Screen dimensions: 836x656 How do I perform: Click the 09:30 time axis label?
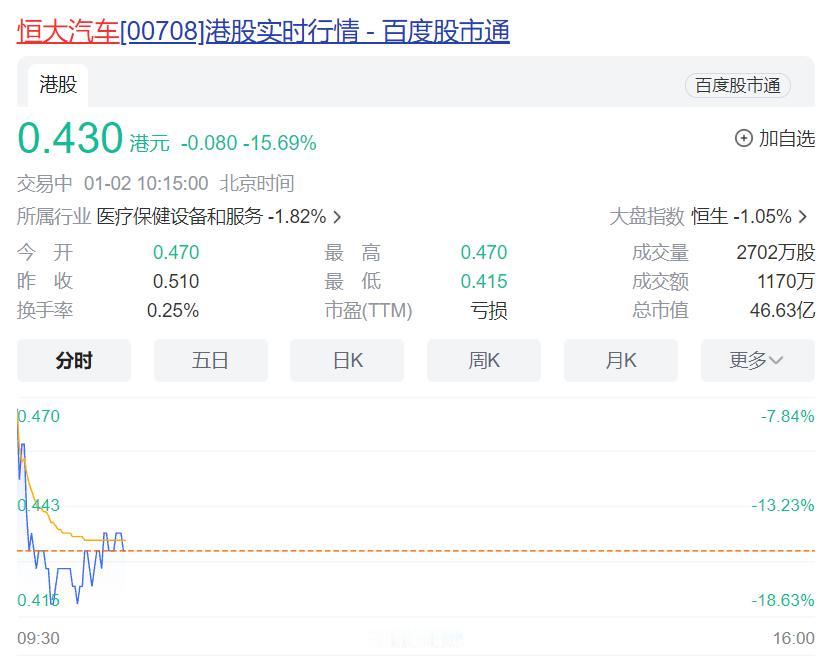click(x=38, y=638)
